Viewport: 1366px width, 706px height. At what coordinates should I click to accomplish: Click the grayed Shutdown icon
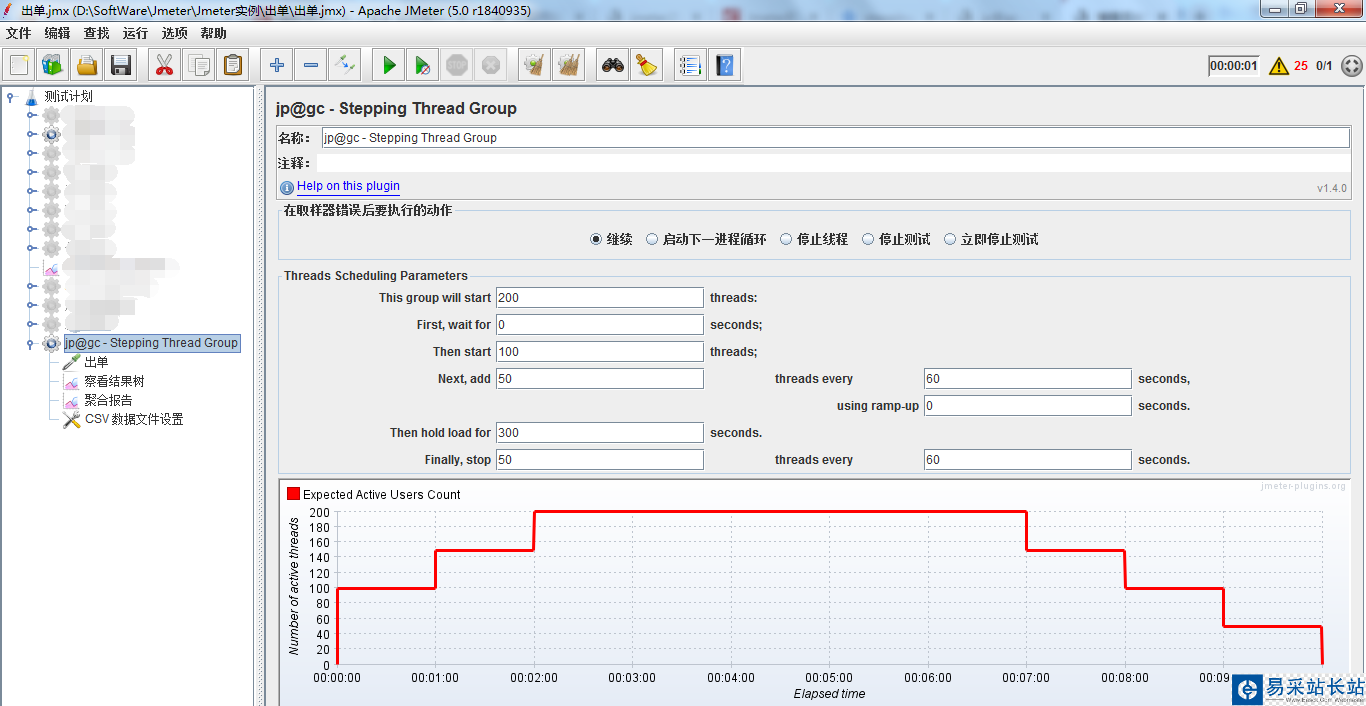pyautogui.click(x=491, y=66)
